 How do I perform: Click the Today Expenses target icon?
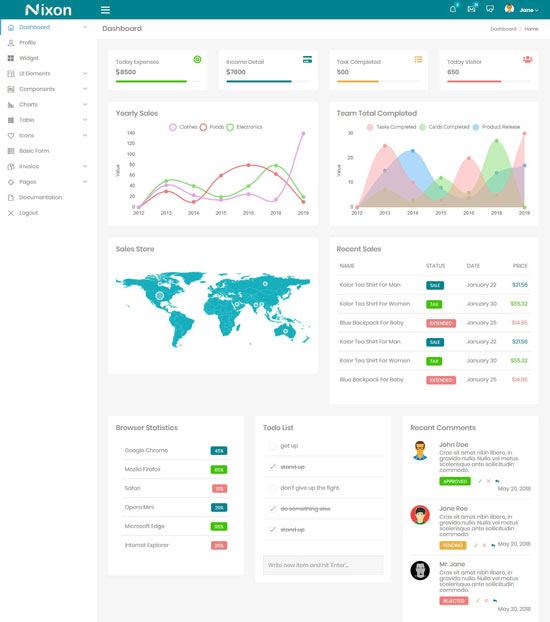coord(197,60)
